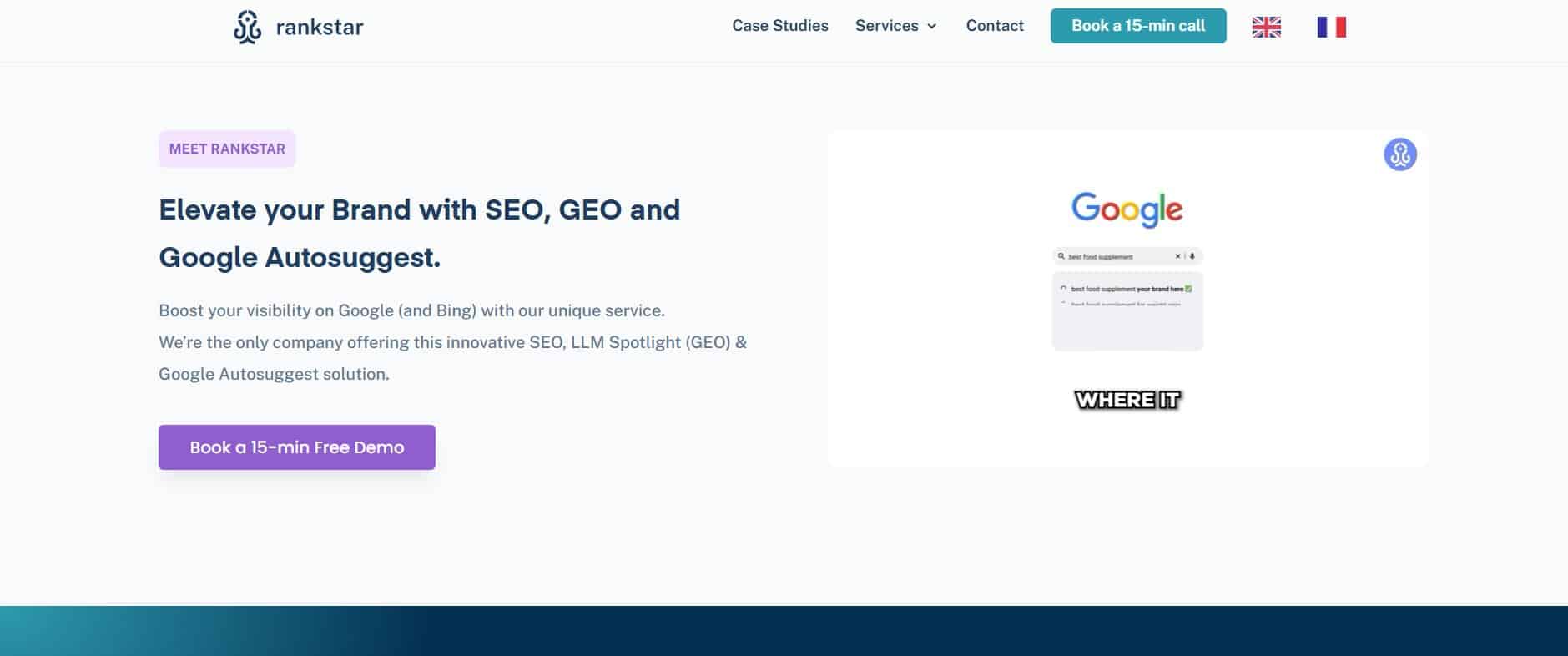1568x656 pixels.
Task: Click the round rankstar badge on the video
Action: pyautogui.click(x=1400, y=154)
